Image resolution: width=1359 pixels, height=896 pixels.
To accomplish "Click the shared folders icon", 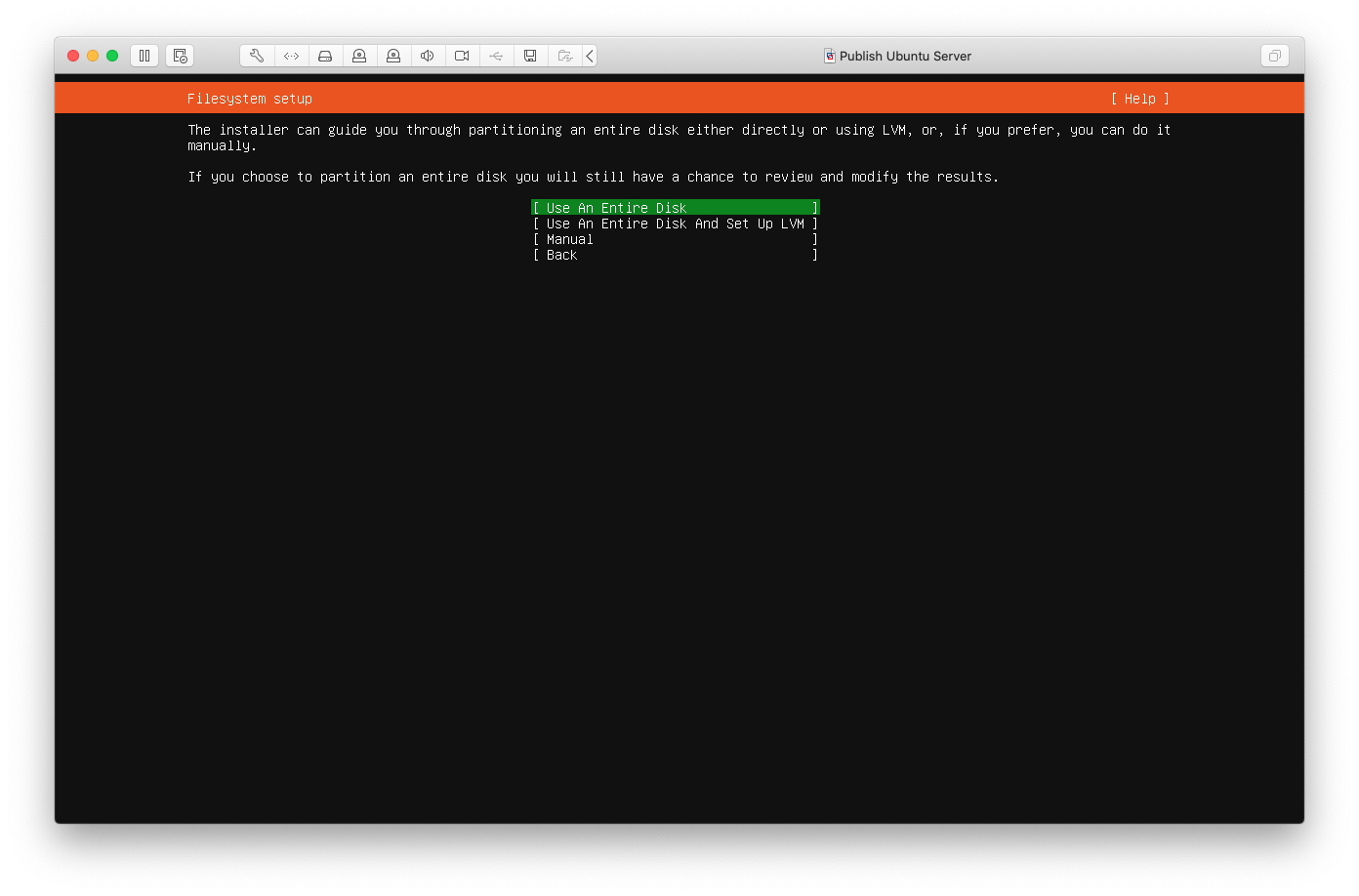I will [x=564, y=56].
